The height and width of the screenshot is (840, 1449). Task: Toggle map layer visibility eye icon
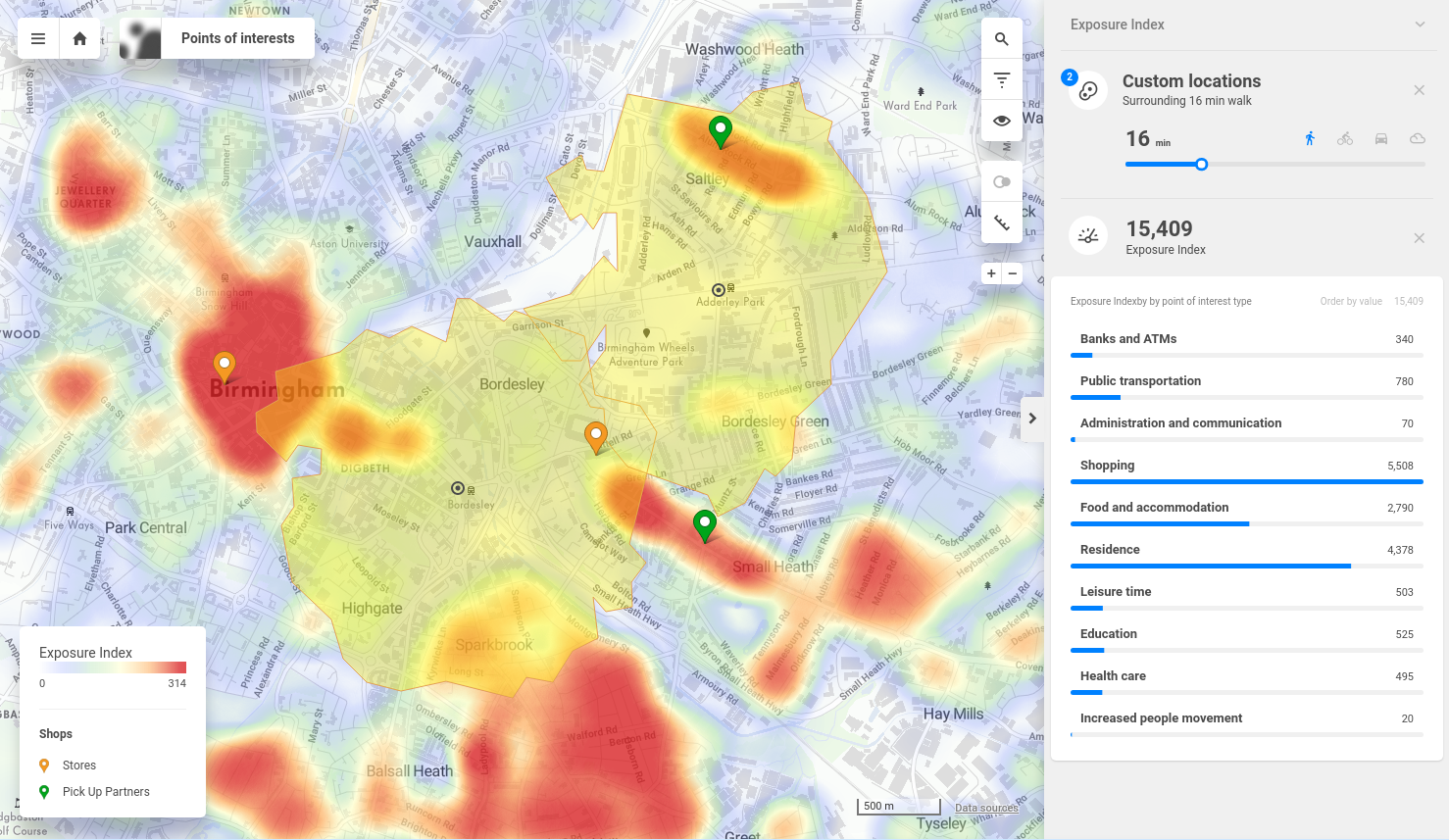point(1002,122)
